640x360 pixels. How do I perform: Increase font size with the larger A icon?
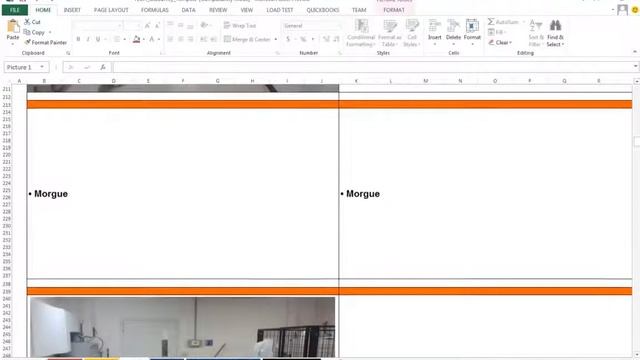click(147, 26)
